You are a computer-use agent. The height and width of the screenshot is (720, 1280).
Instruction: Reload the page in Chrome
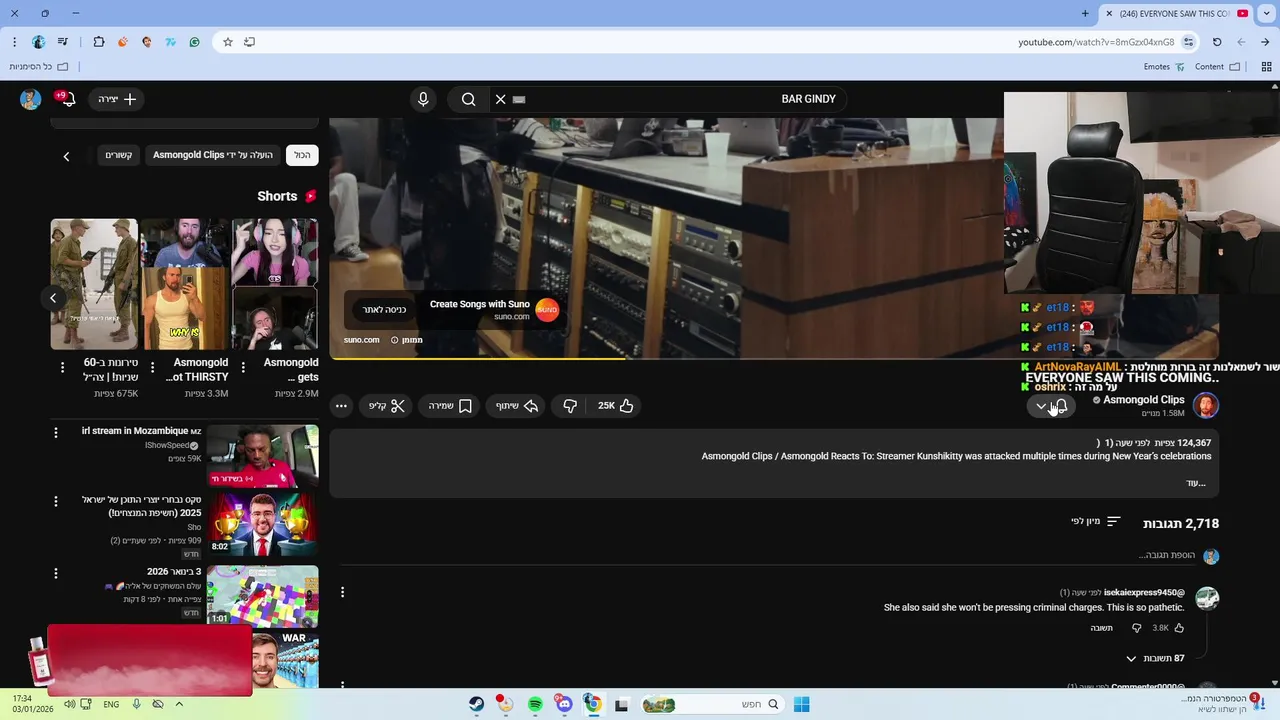[x=1217, y=42]
